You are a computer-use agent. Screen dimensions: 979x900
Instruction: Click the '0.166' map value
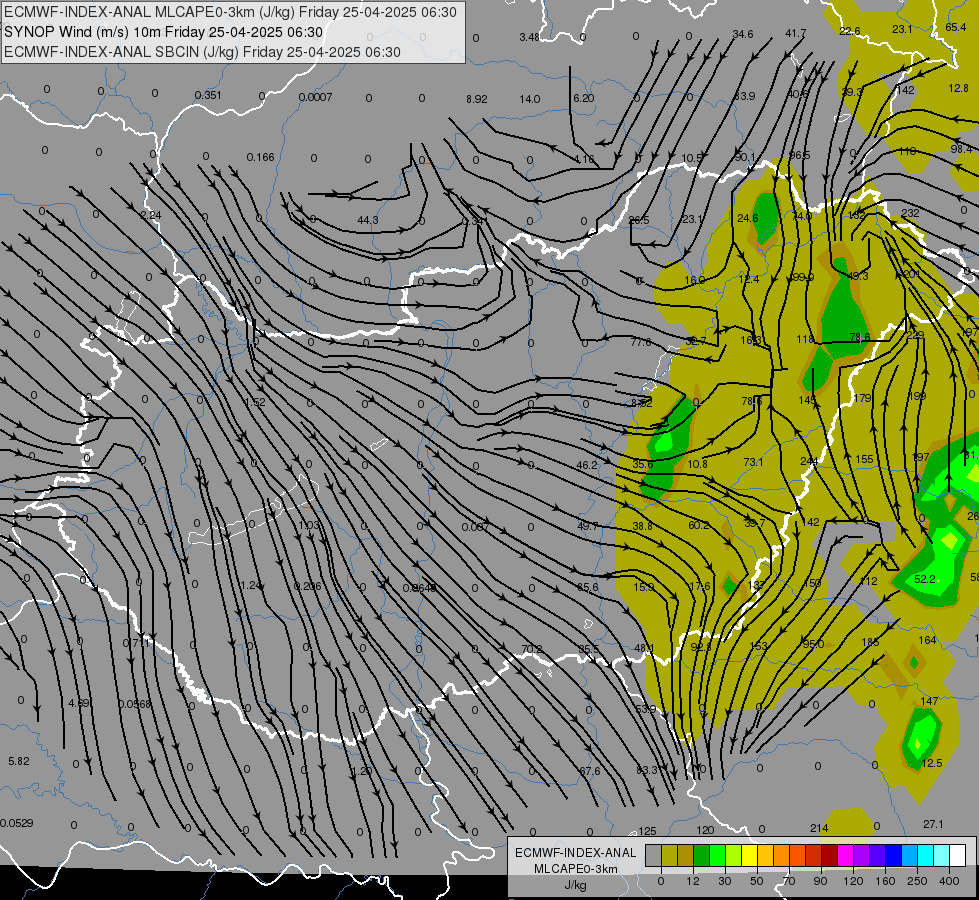click(x=260, y=157)
